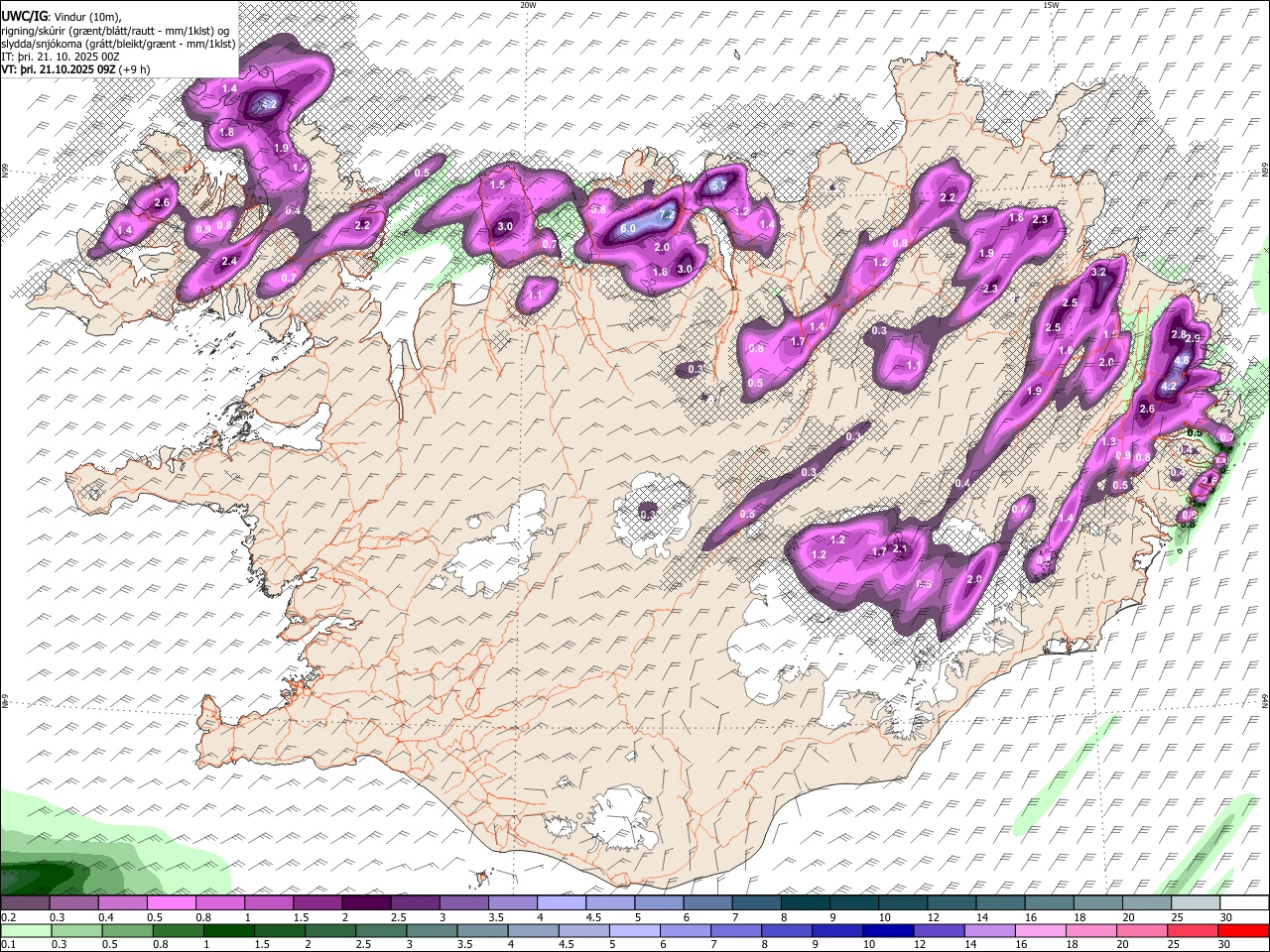Click the 2.4 value label in the northwest
This screenshot has height=952, width=1270.
[229, 262]
